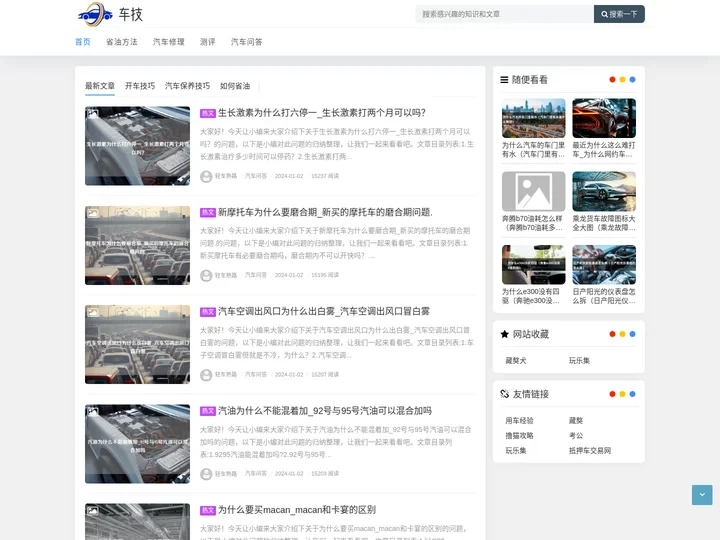Open article 新摩托车为什么要磨合期 title
The image size is (720, 540).
point(325,212)
